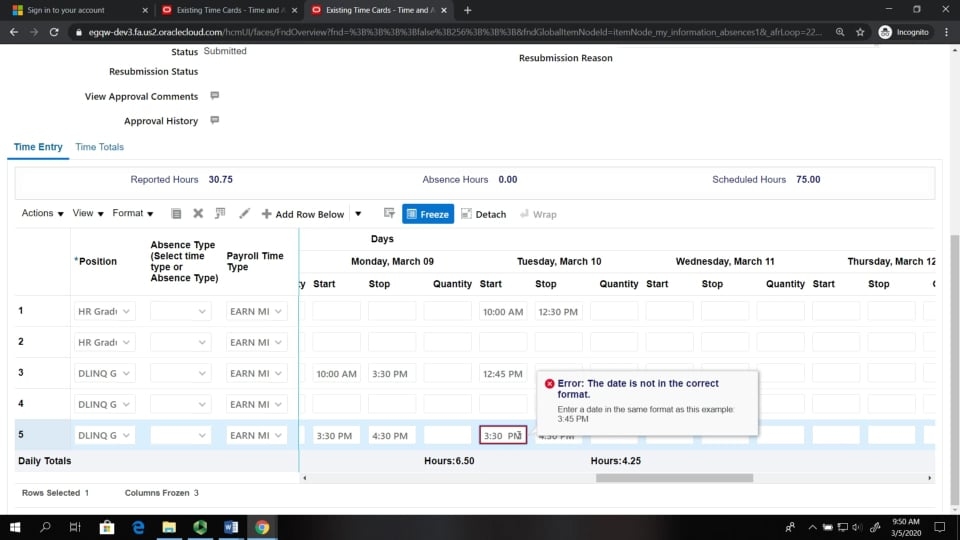Click the zoom magnifier icon in address bar
This screenshot has height=540, width=960.
pyautogui.click(x=840, y=32)
